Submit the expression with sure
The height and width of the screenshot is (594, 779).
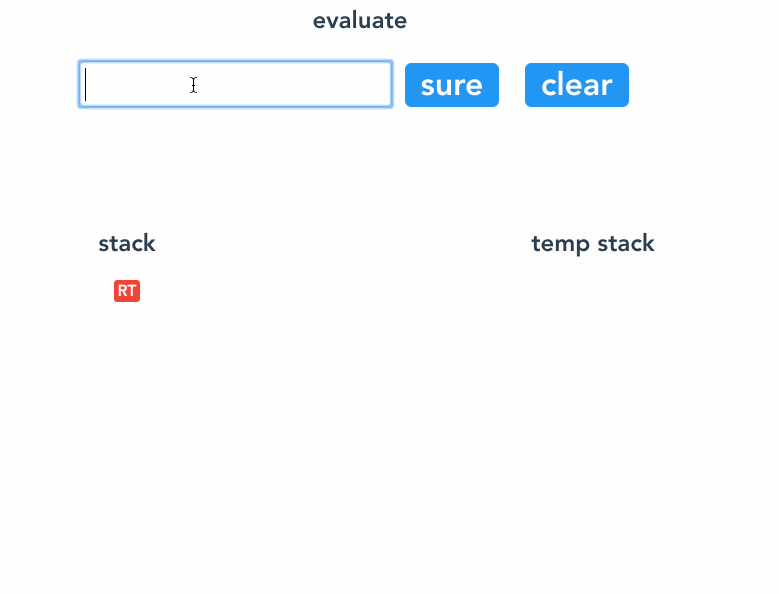click(452, 85)
